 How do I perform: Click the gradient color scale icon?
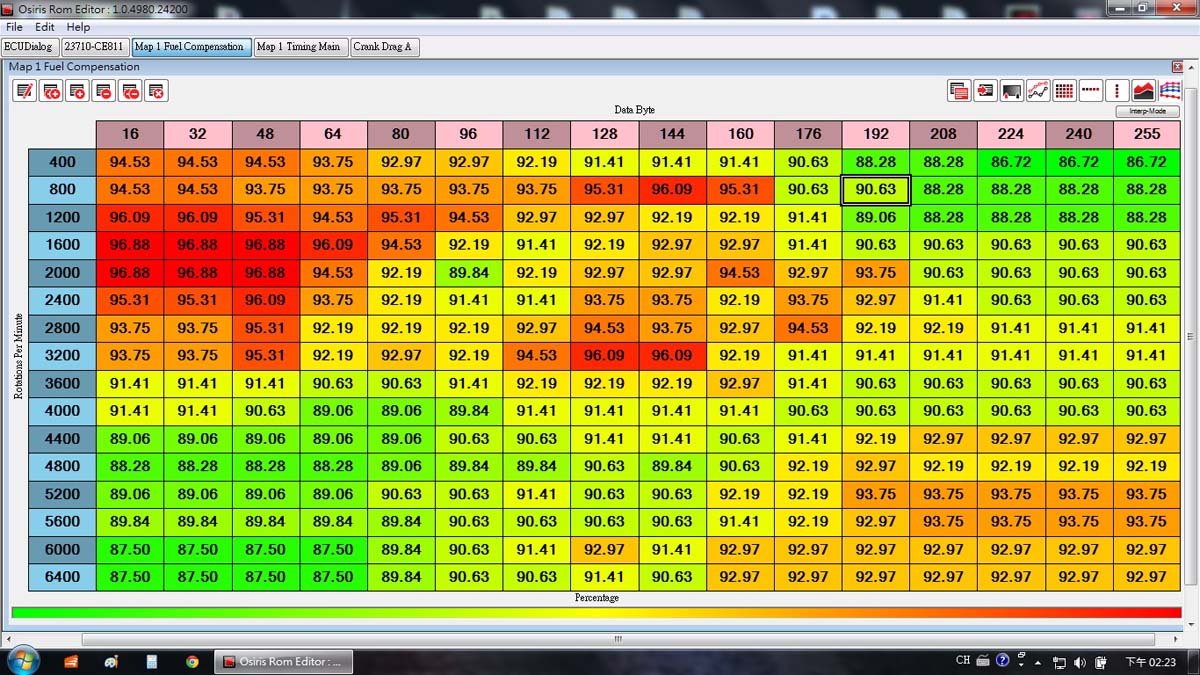pyautogui.click(x=1012, y=91)
